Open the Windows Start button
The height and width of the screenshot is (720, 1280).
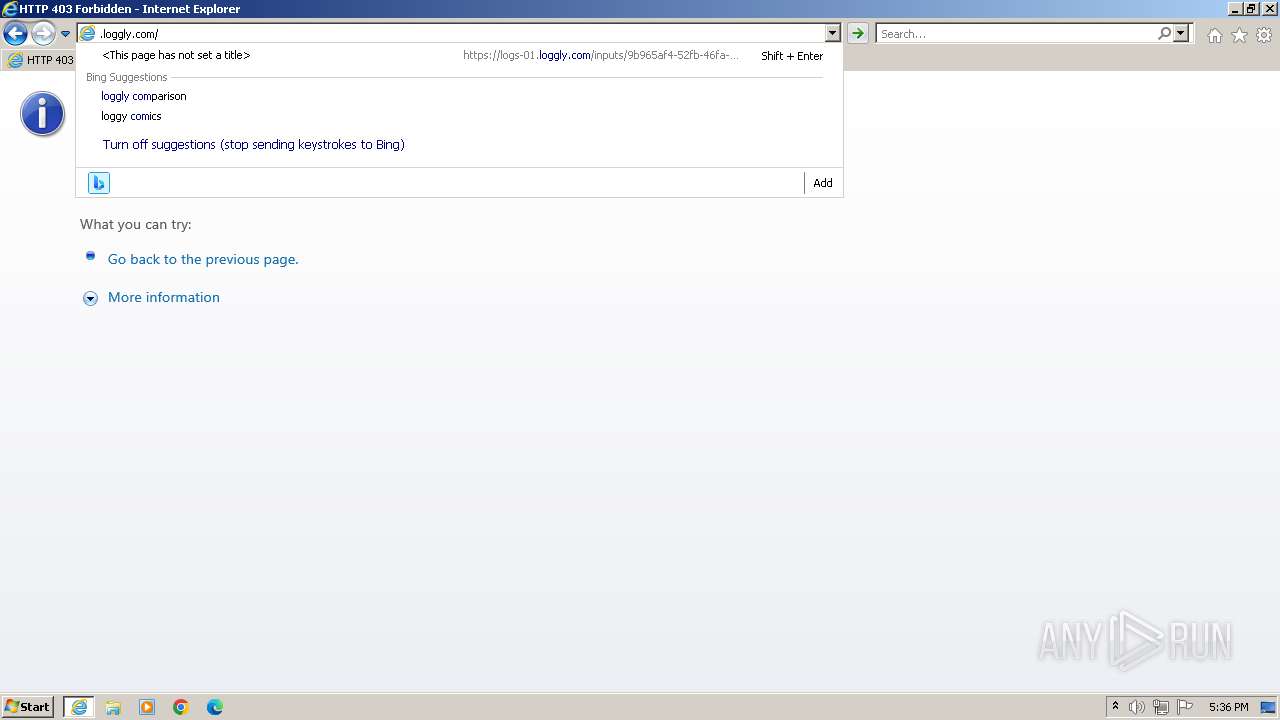click(x=28, y=707)
